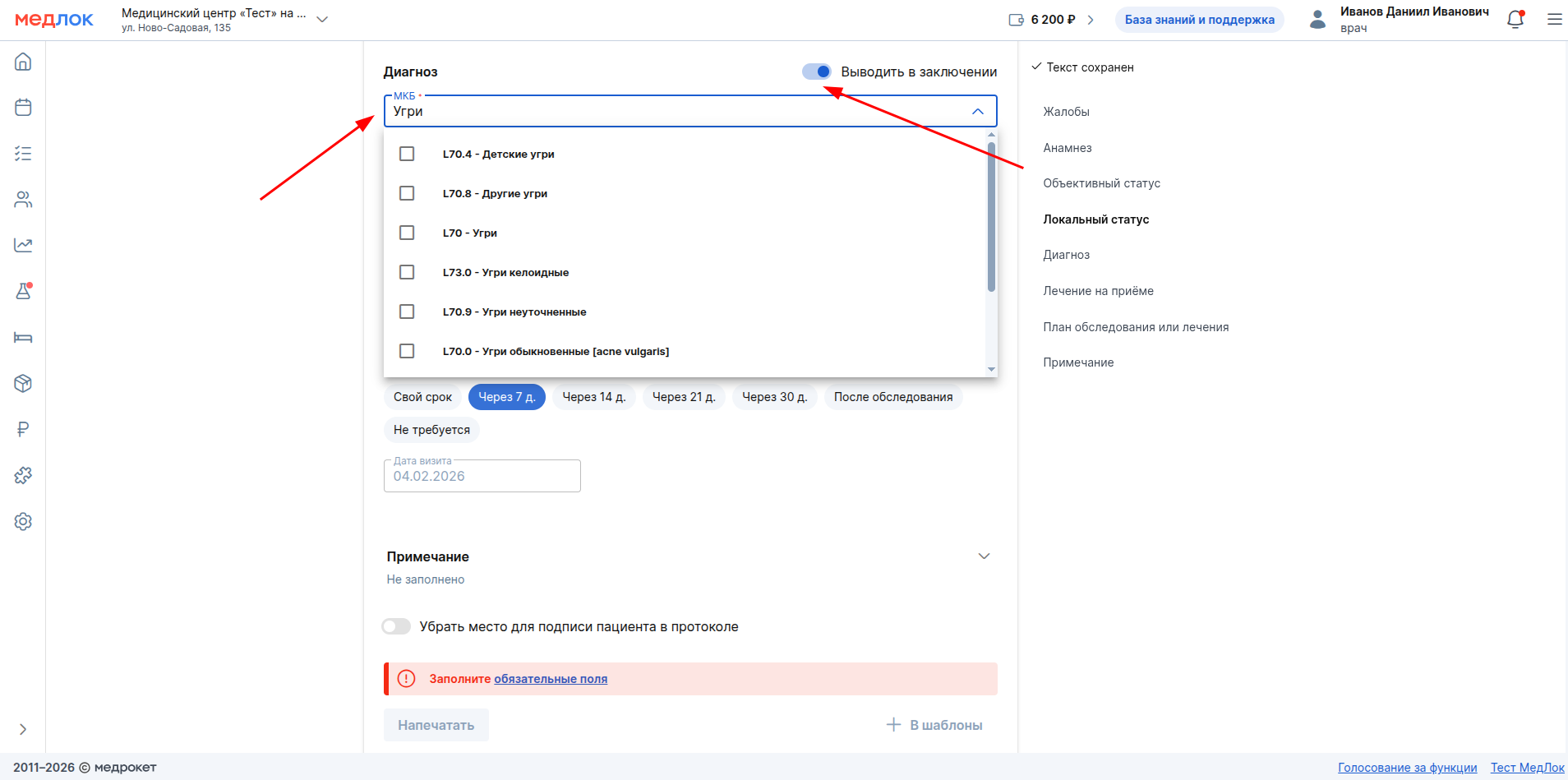The height and width of the screenshot is (780, 1568).
Task: Open the analytics chart icon in sidebar
Action: (23, 245)
